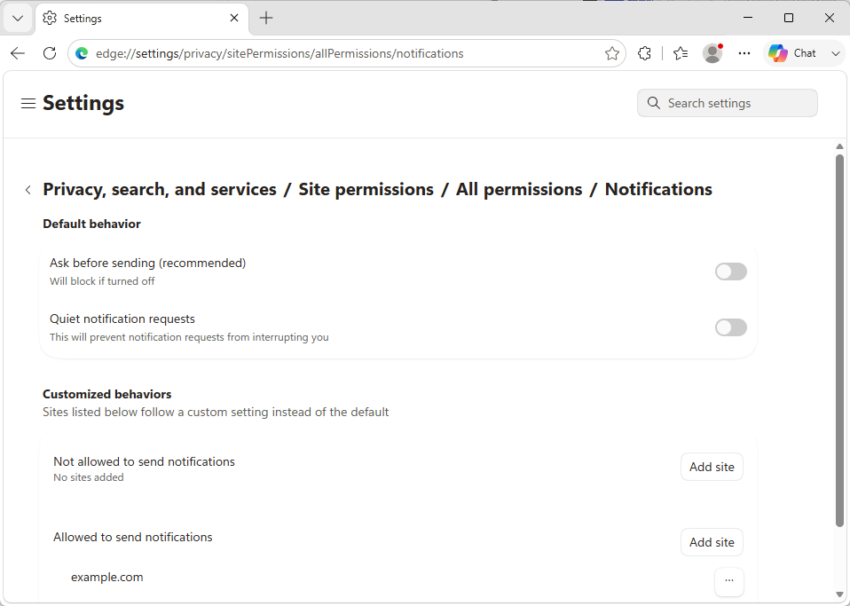Click the Edge logo in address bar
This screenshot has width=850, height=606.
pos(82,53)
